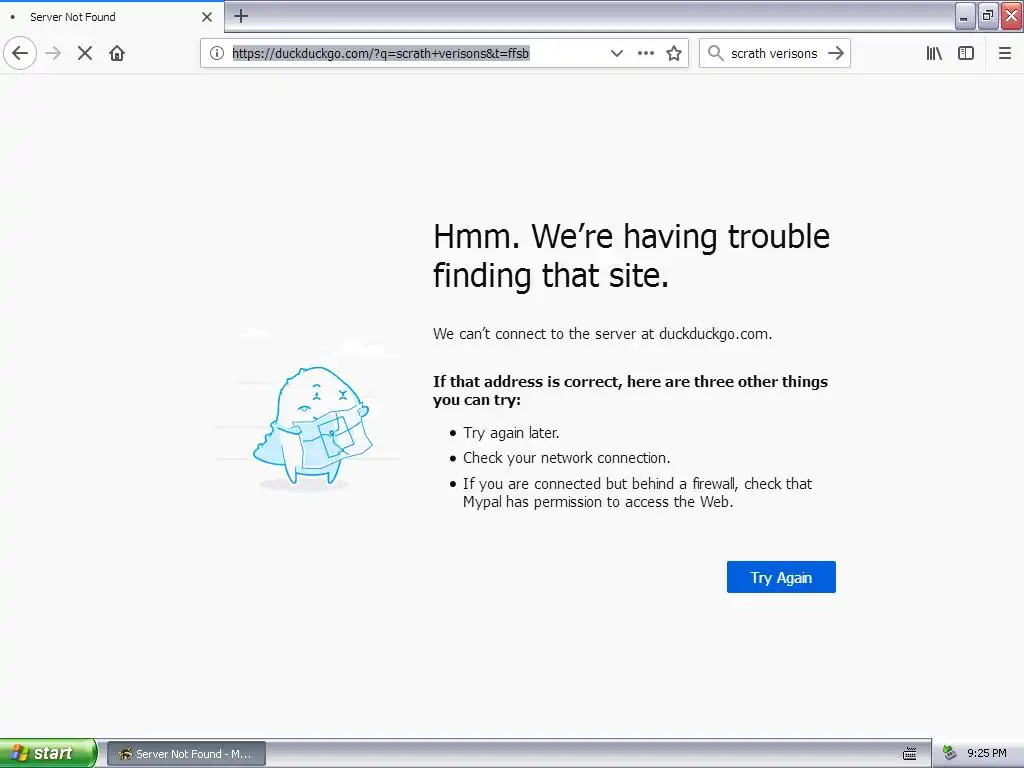
Task: Select the Server Not Found tab
Action: pyautogui.click(x=111, y=17)
